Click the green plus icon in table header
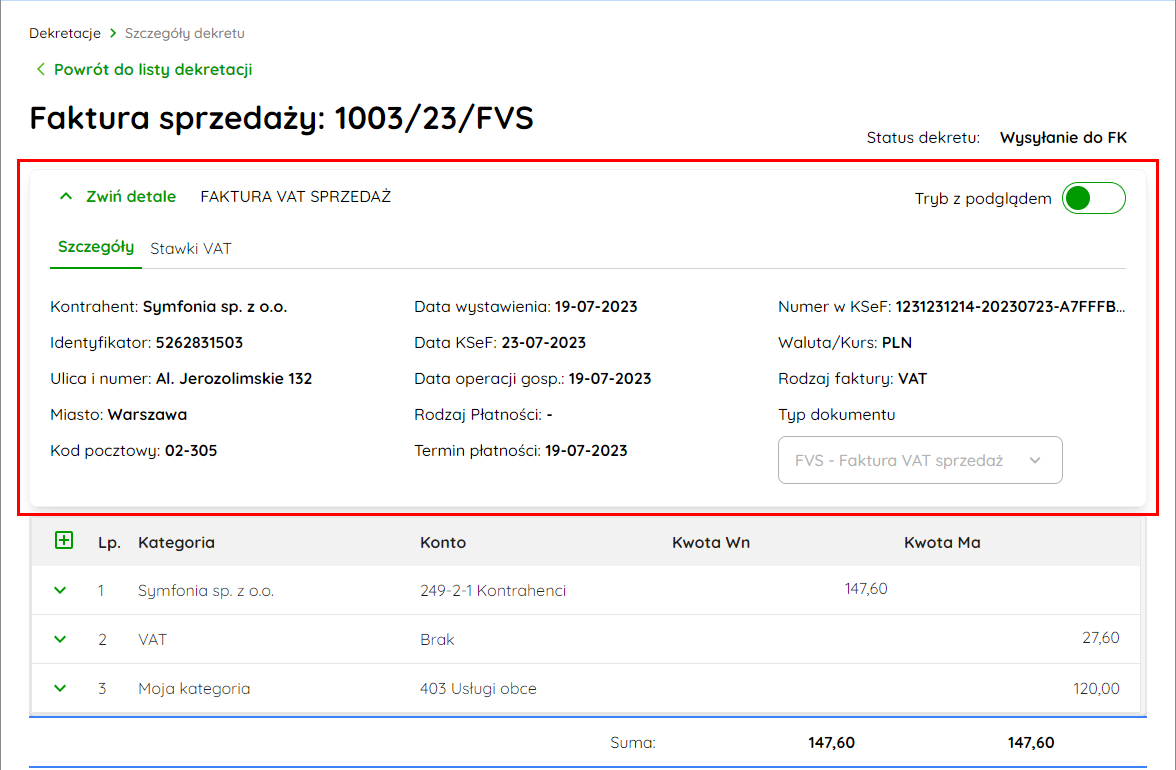The height and width of the screenshot is (770, 1176). pos(64,540)
